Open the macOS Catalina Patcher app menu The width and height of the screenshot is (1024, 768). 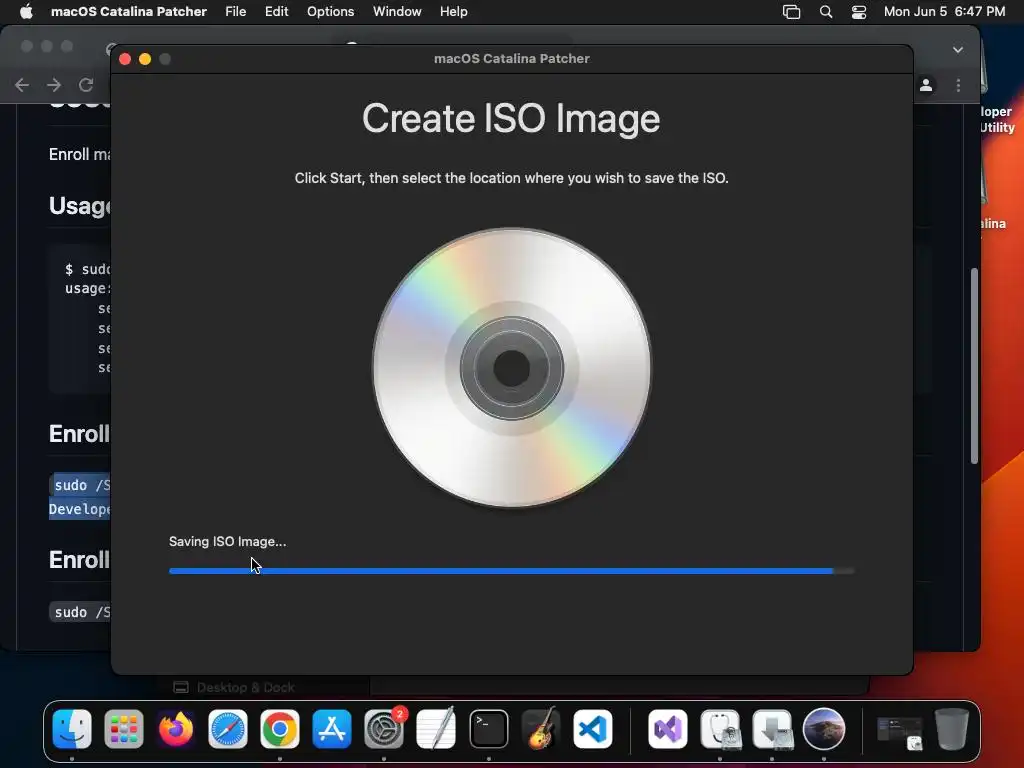[x=129, y=12]
